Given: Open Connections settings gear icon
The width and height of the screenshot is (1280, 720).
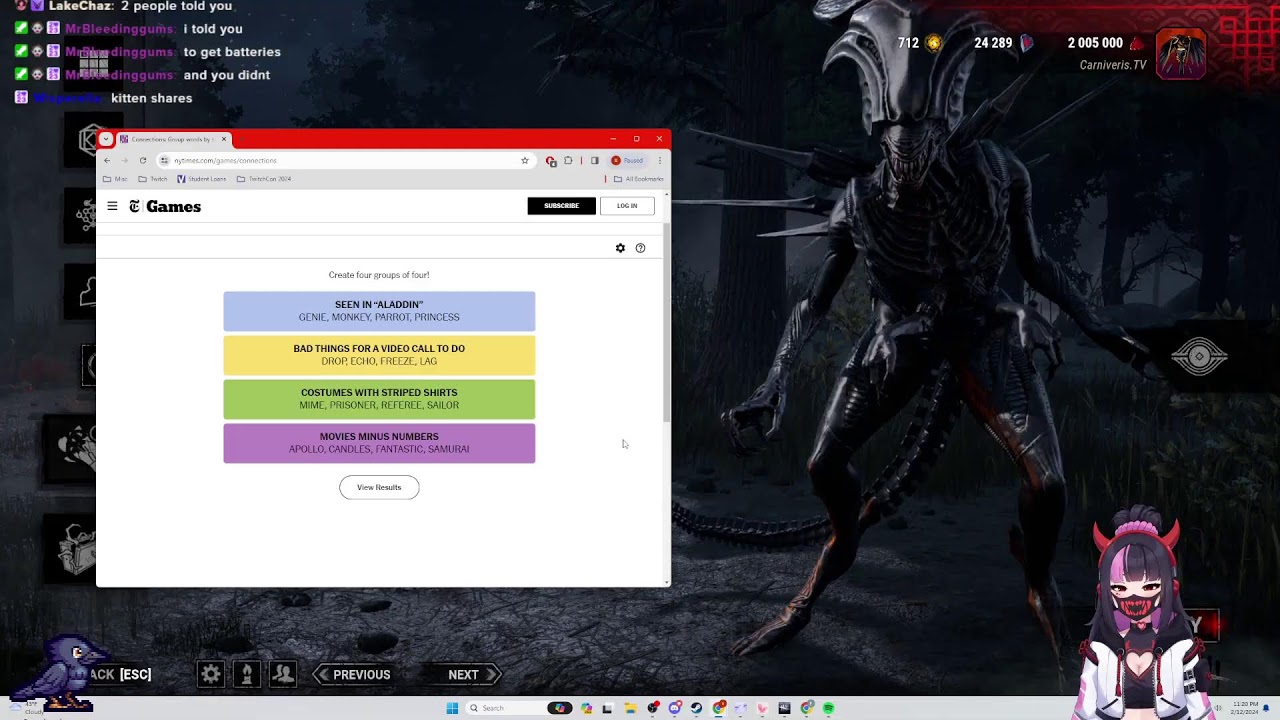Looking at the screenshot, I should pos(620,248).
